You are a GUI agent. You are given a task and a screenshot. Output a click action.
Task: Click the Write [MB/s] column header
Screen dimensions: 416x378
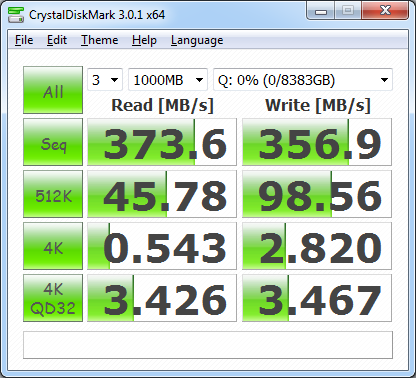(x=318, y=105)
